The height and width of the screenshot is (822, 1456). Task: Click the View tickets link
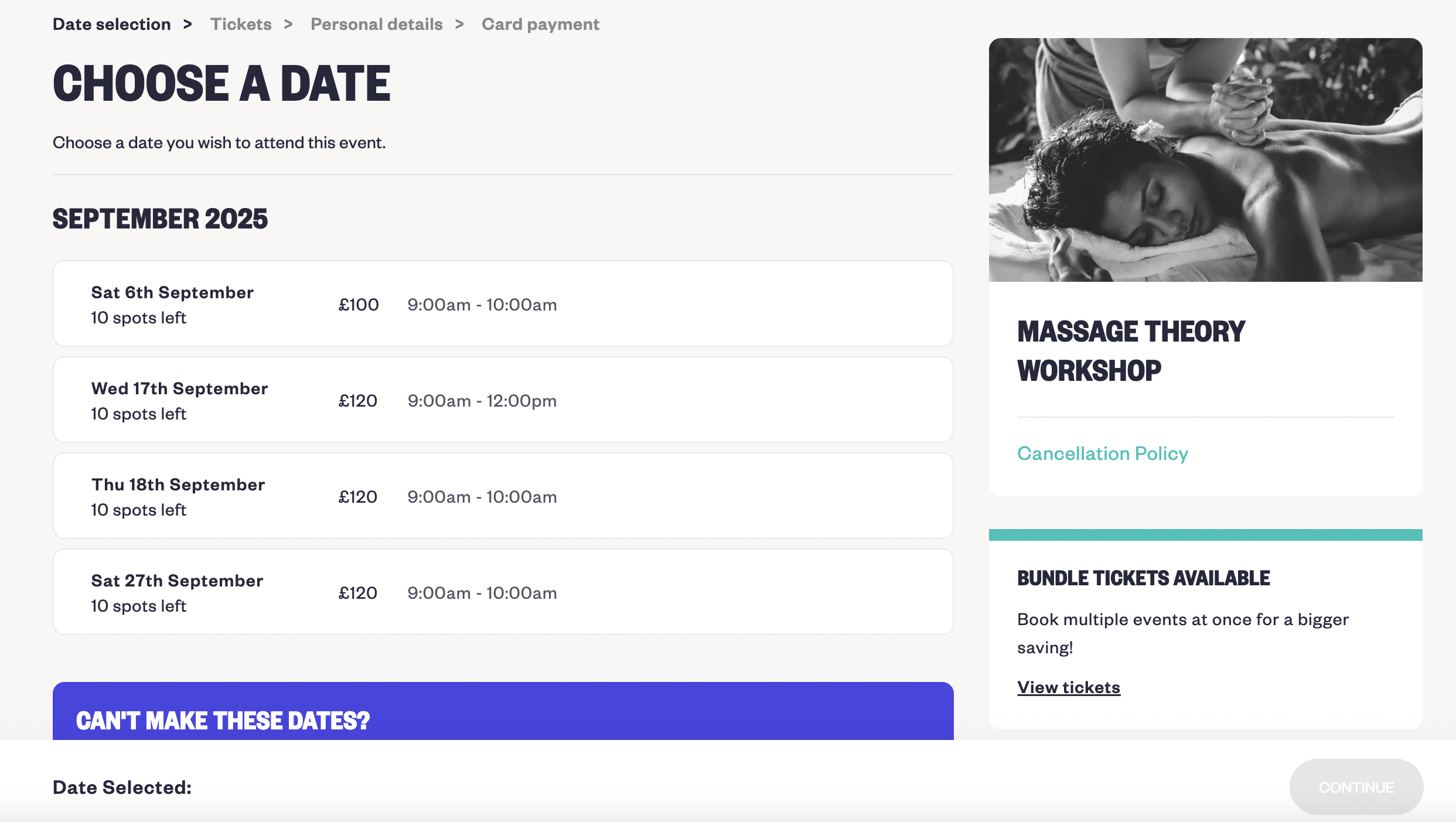[1068, 687]
